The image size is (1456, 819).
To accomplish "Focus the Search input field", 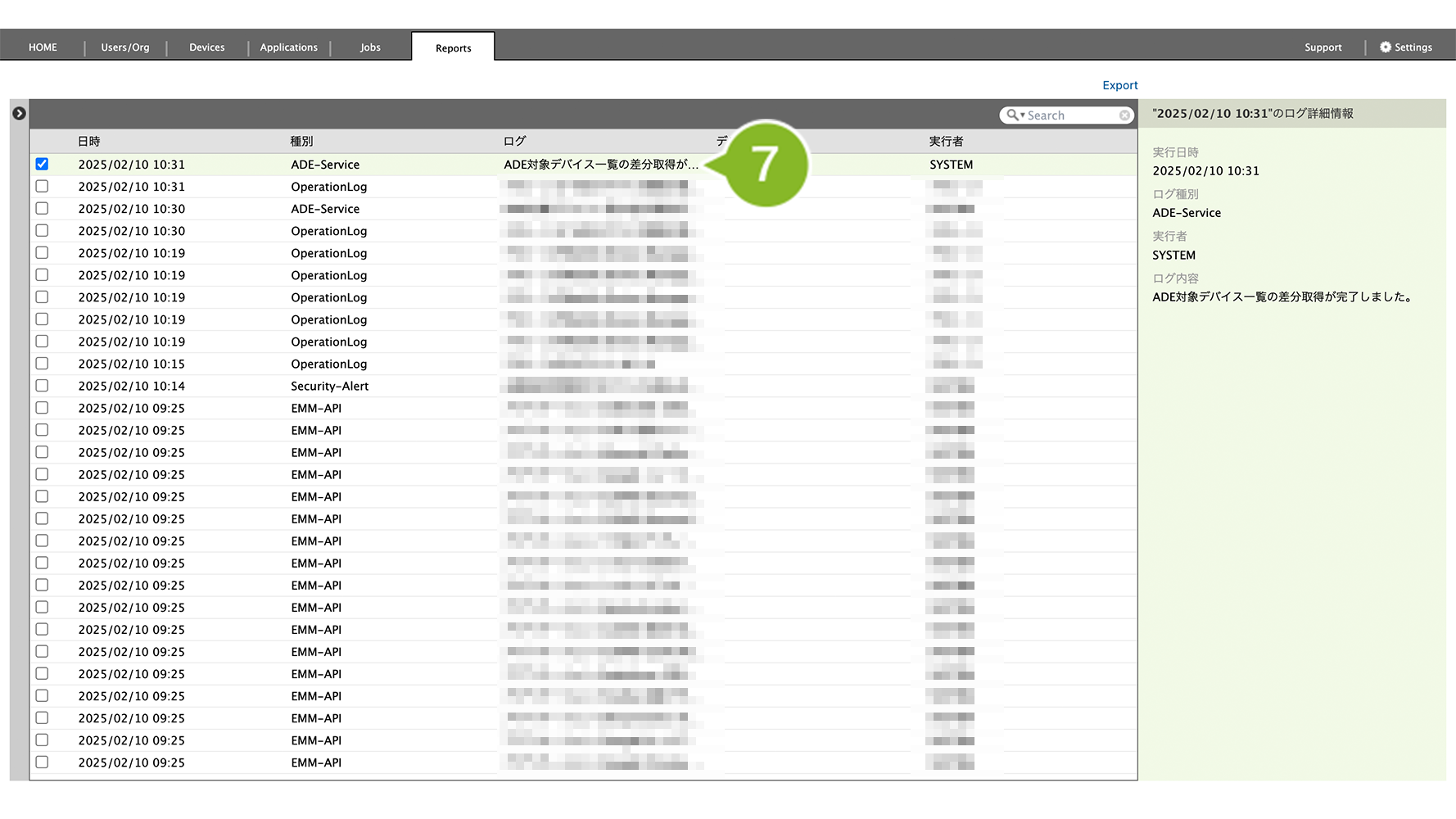I will (x=1071, y=115).
